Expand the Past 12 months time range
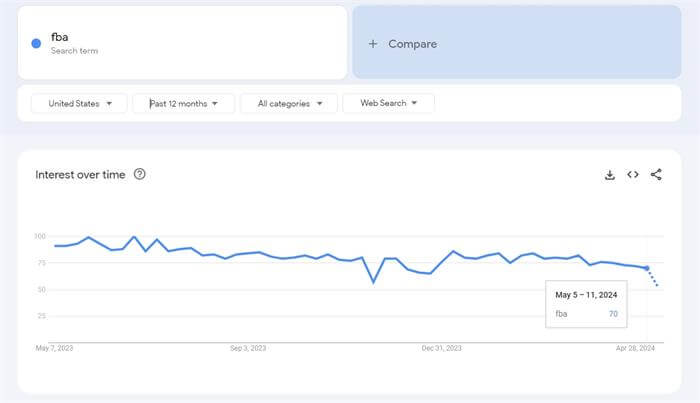Viewport: 700px width, 403px height. 183,104
